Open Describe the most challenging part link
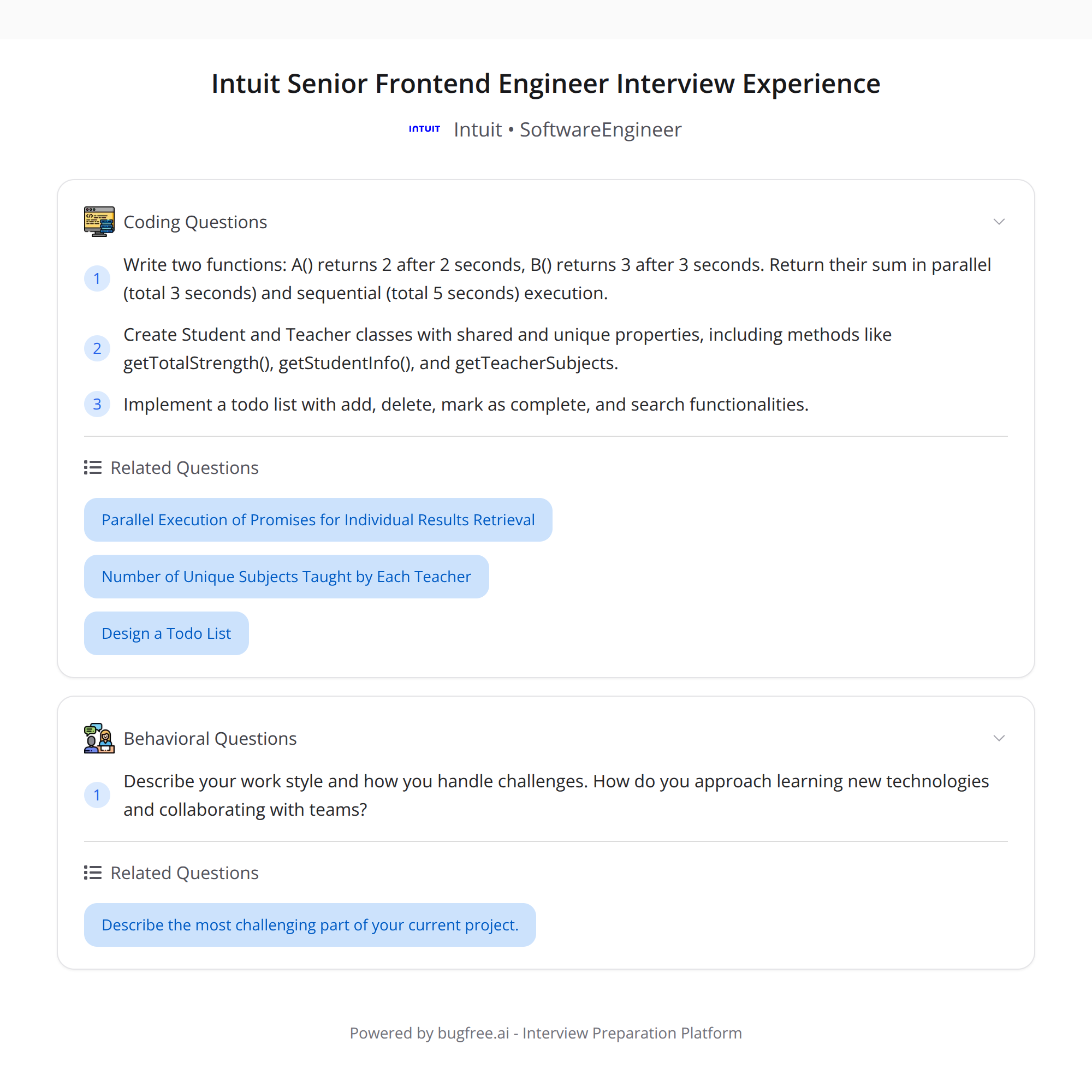This screenshot has width=1092, height=1092. 310,925
